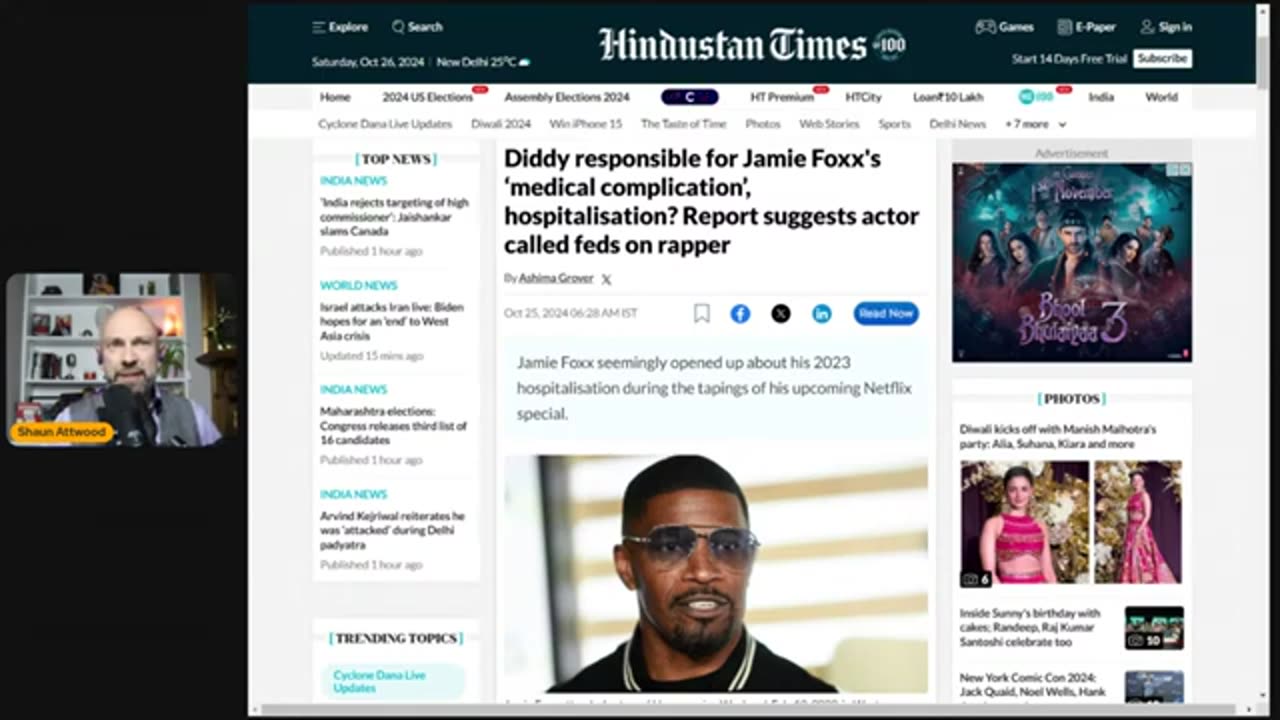Open author's X profile icon

click(x=606, y=279)
